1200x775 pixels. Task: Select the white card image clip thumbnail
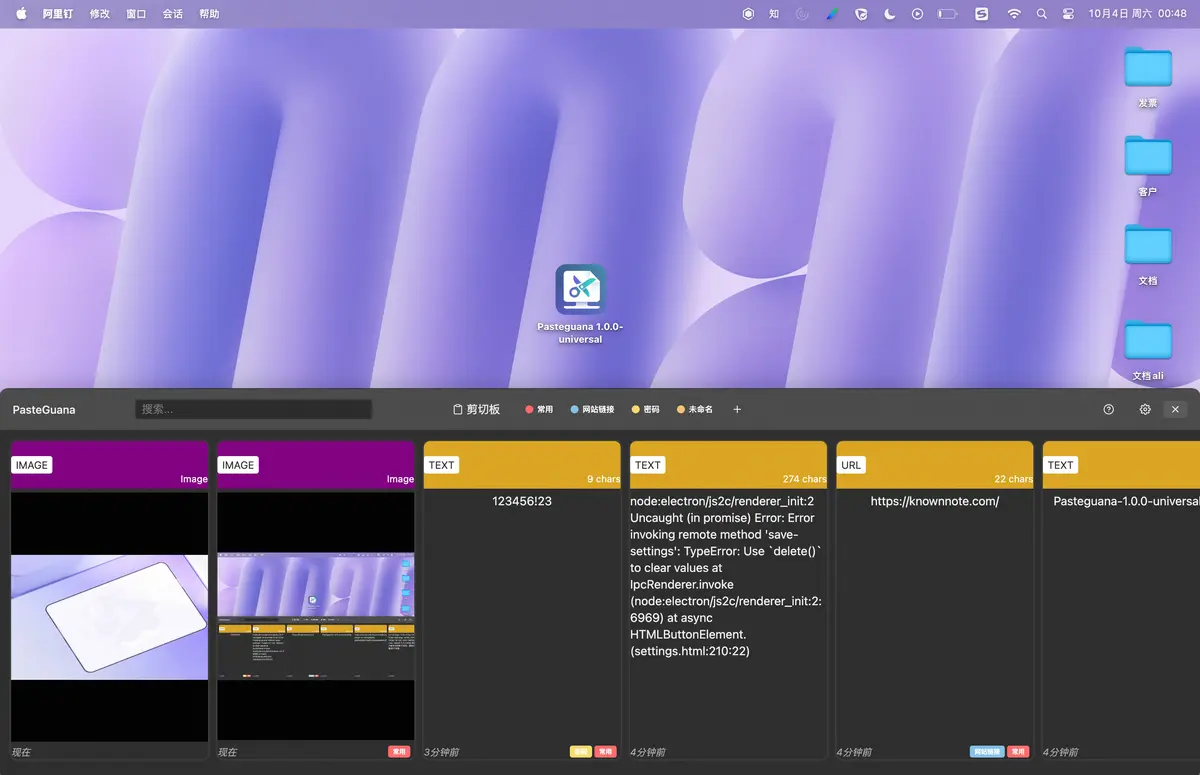(x=109, y=617)
